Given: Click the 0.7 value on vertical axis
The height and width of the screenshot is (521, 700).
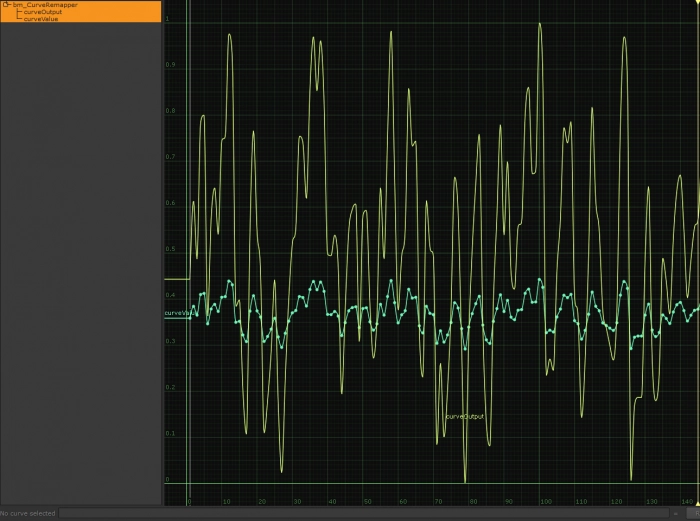Looking at the screenshot, I should [x=168, y=157].
